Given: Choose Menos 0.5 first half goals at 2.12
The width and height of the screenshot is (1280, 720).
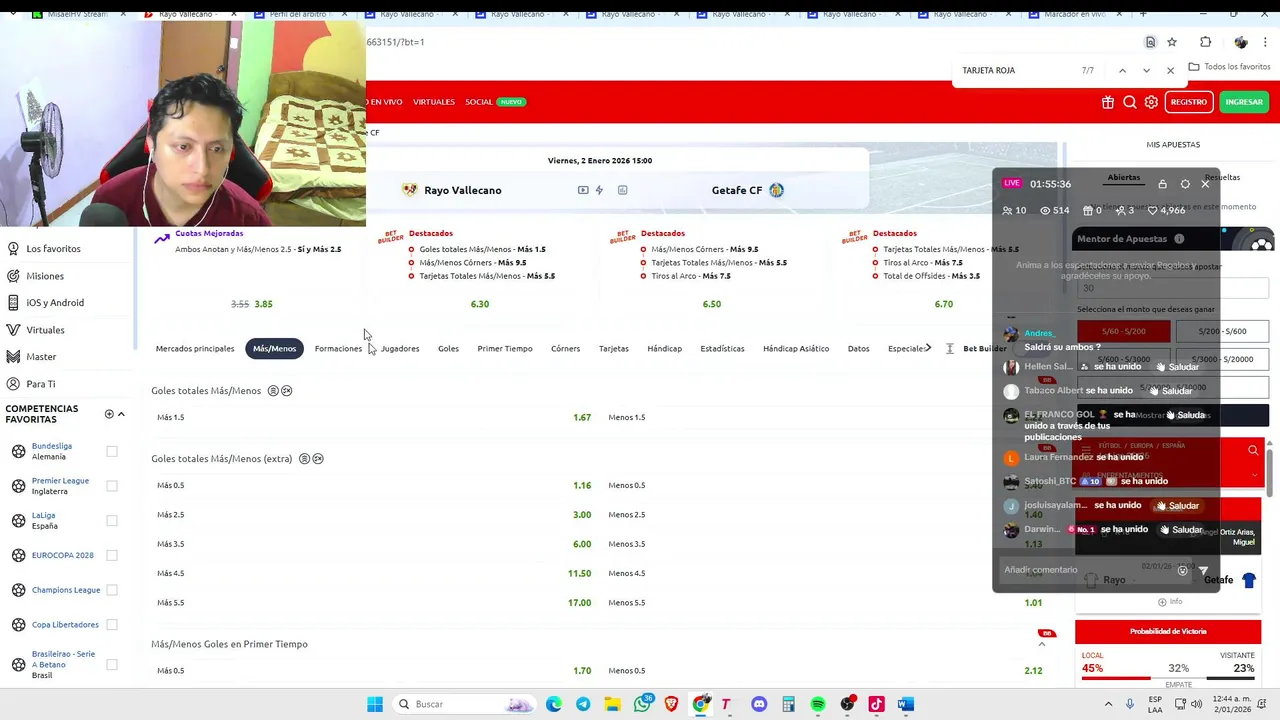Looking at the screenshot, I should point(825,671).
